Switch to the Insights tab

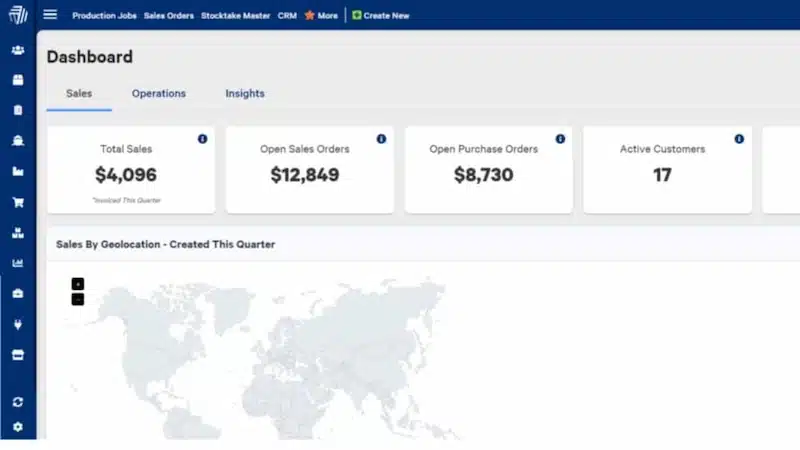[x=245, y=93]
